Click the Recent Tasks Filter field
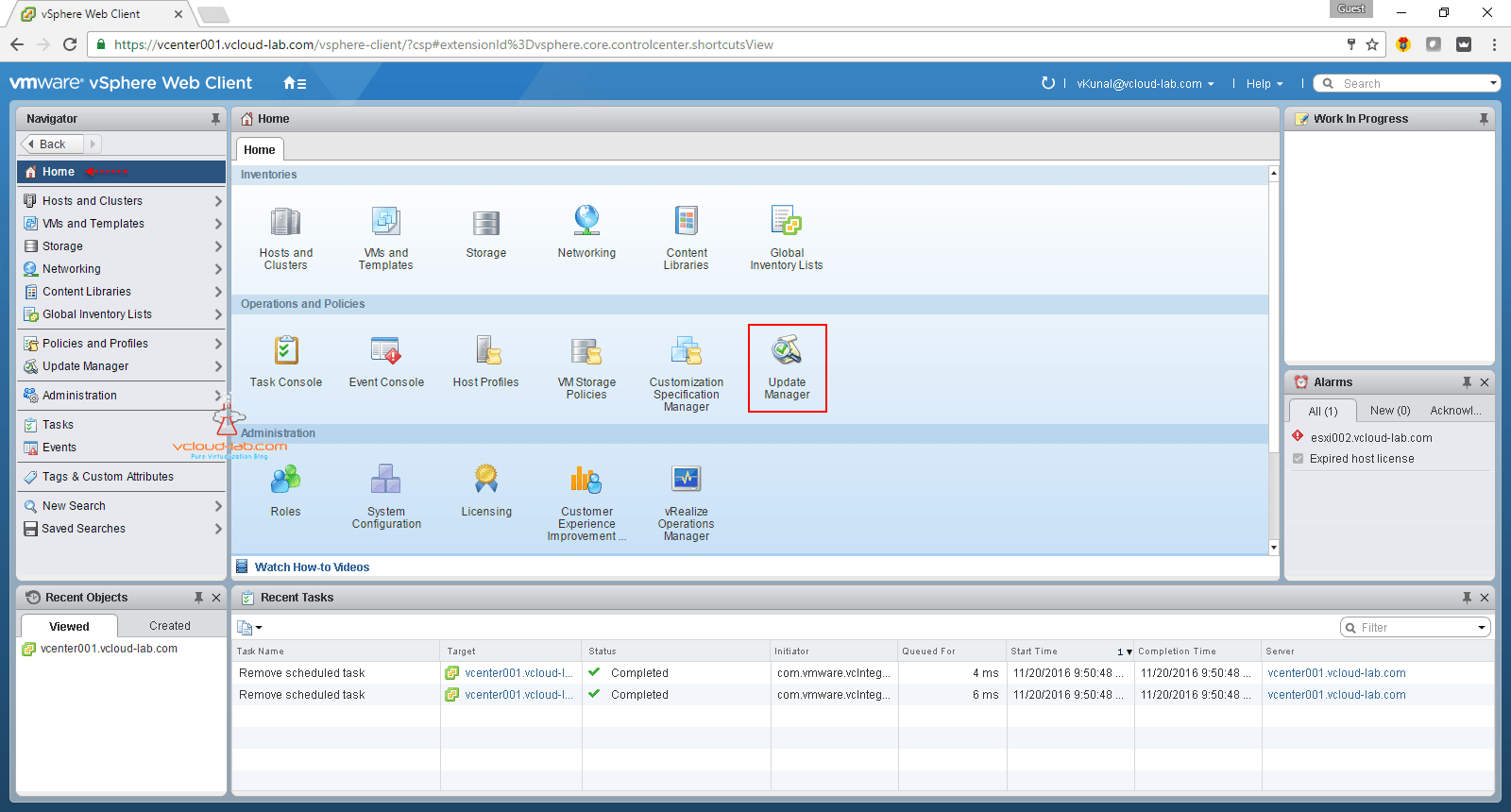 pyautogui.click(x=1415, y=628)
